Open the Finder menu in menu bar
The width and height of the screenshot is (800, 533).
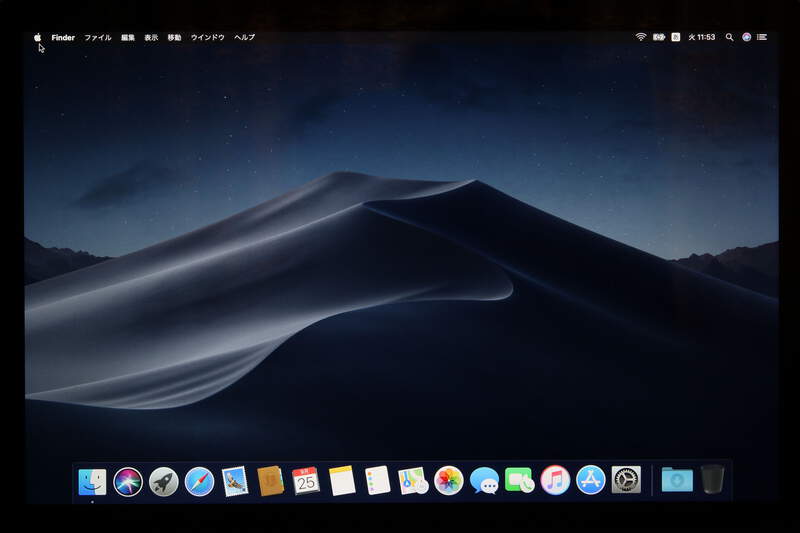pyautogui.click(x=63, y=37)
